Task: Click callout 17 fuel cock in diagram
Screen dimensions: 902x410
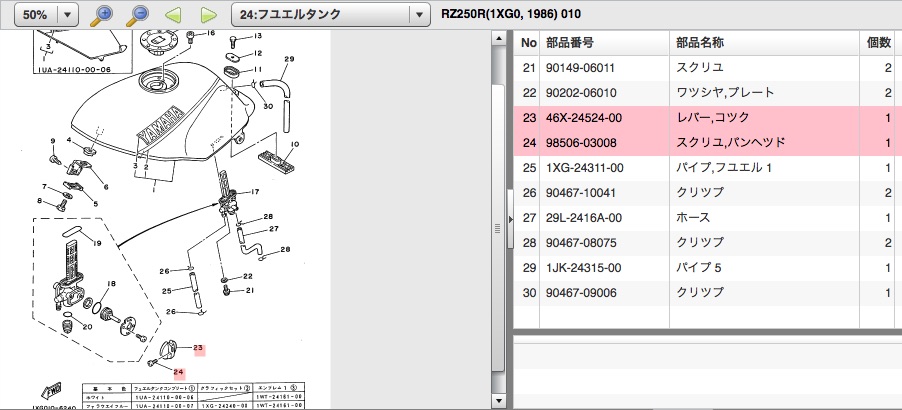Action: [256, 191]
